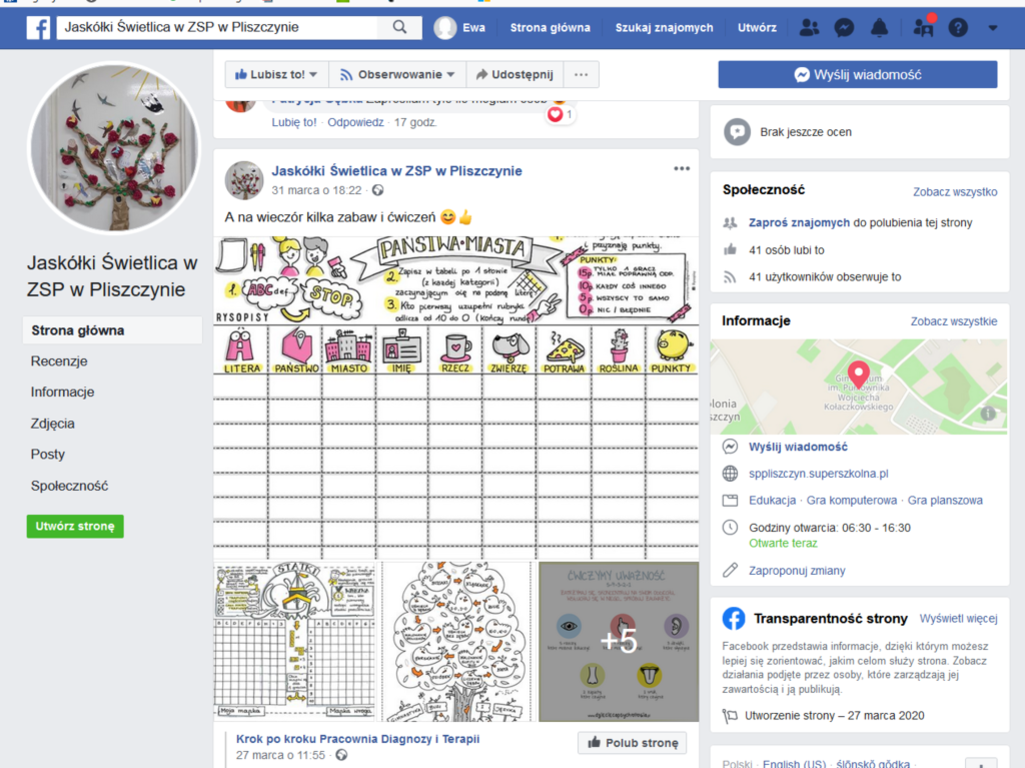Click Zobacz wszystkie in Informacje section
Image resolution: width=1025 pixels, height=768 pixels.
[954, 322]
